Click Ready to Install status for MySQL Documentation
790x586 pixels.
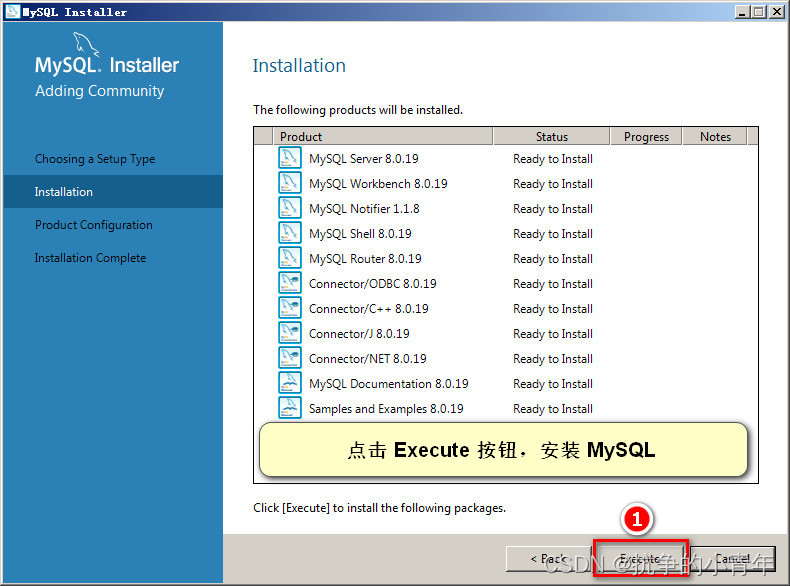pos(553,384)
